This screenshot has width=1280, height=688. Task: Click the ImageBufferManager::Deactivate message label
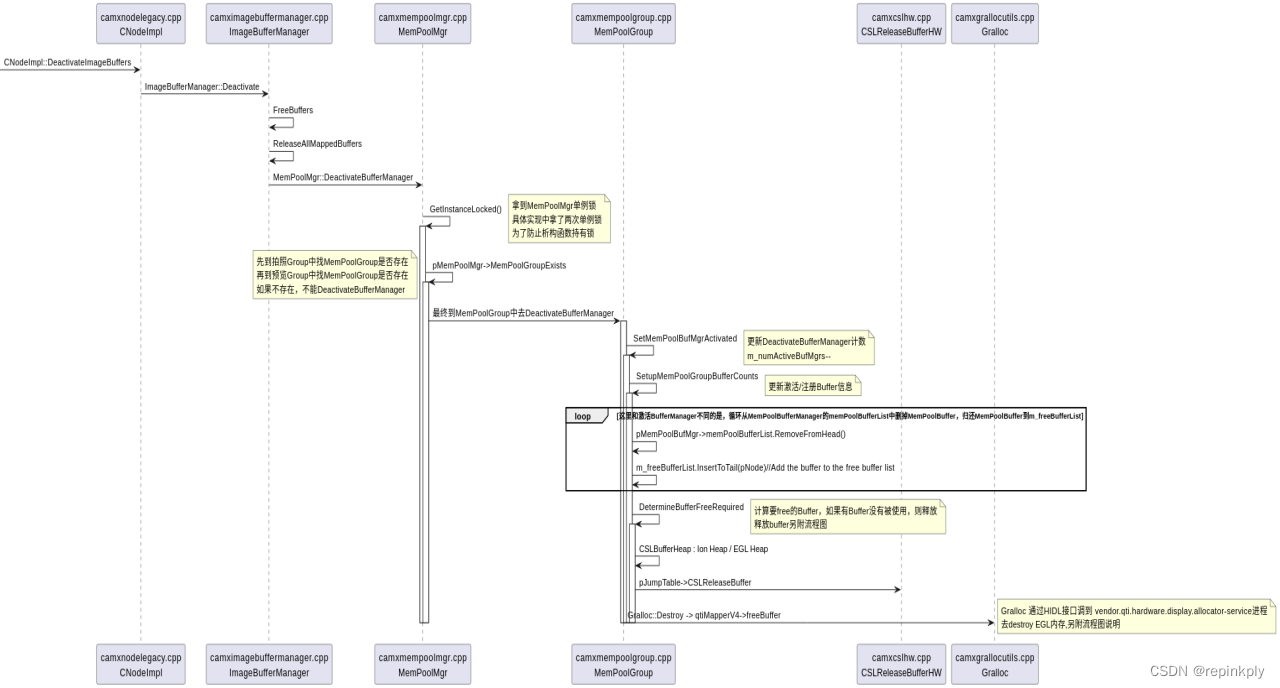click(x=204, y=87)
